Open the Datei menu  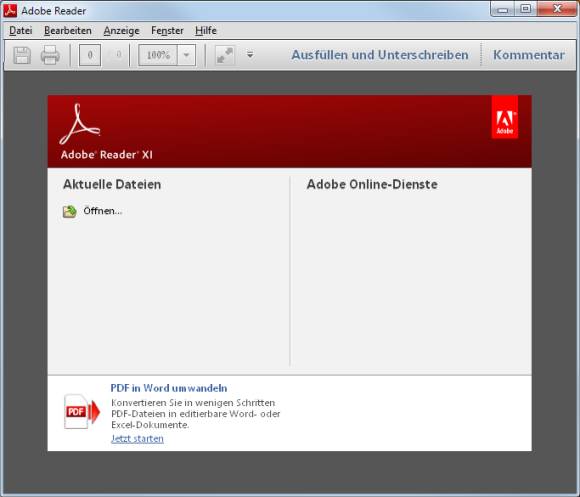pyautogui.click(x=21, y=30)
